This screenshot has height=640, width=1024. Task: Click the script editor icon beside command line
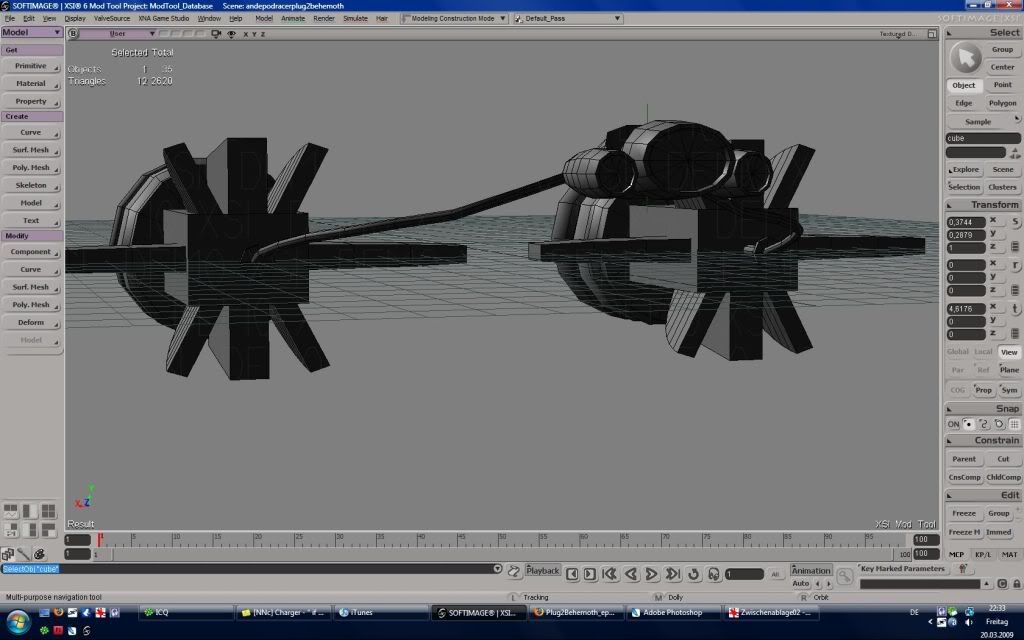(513, 572)
